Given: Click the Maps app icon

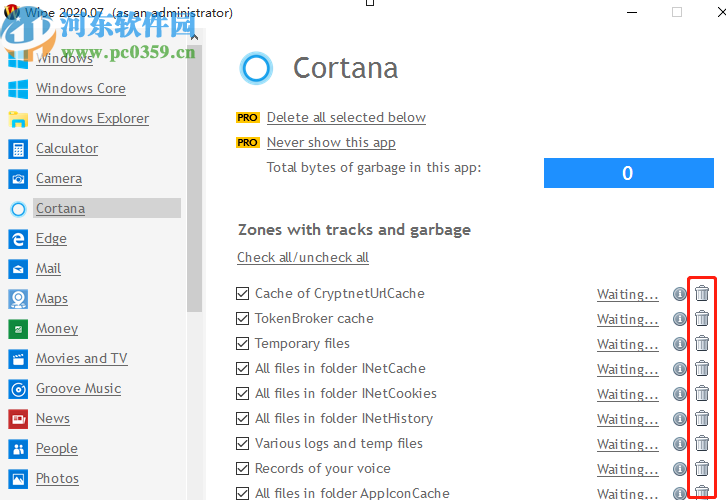Looking at the screenshot, I should pyautogui.click(x=18, y=300).
